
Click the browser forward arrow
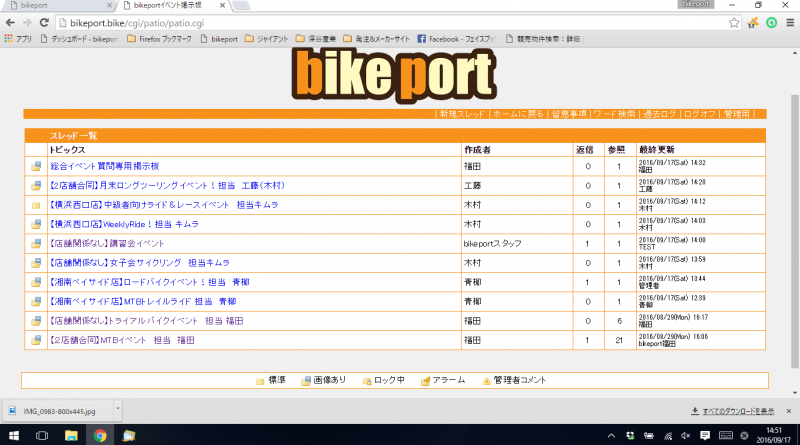point(27,23)
